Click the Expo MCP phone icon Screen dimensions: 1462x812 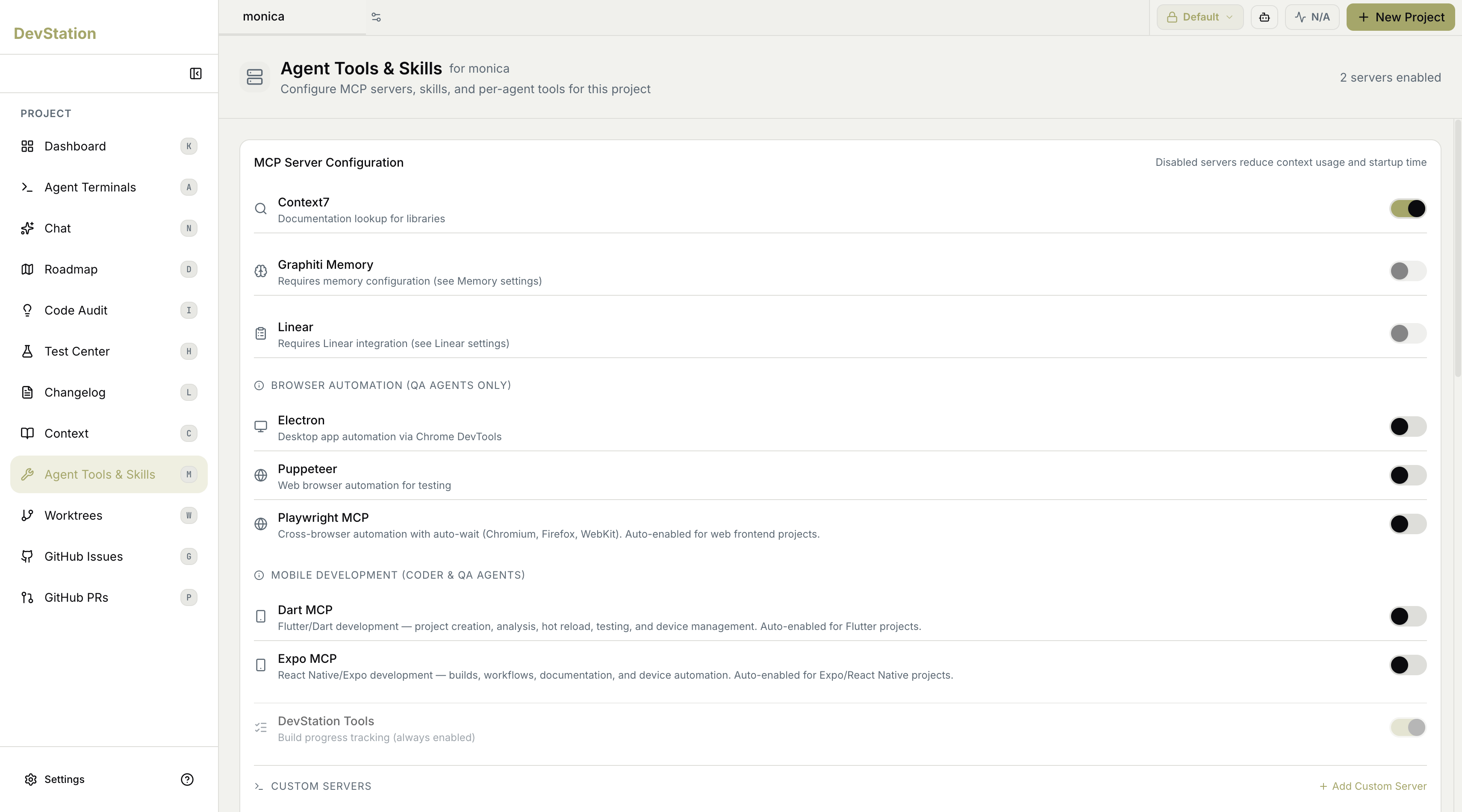pos(260,665)
